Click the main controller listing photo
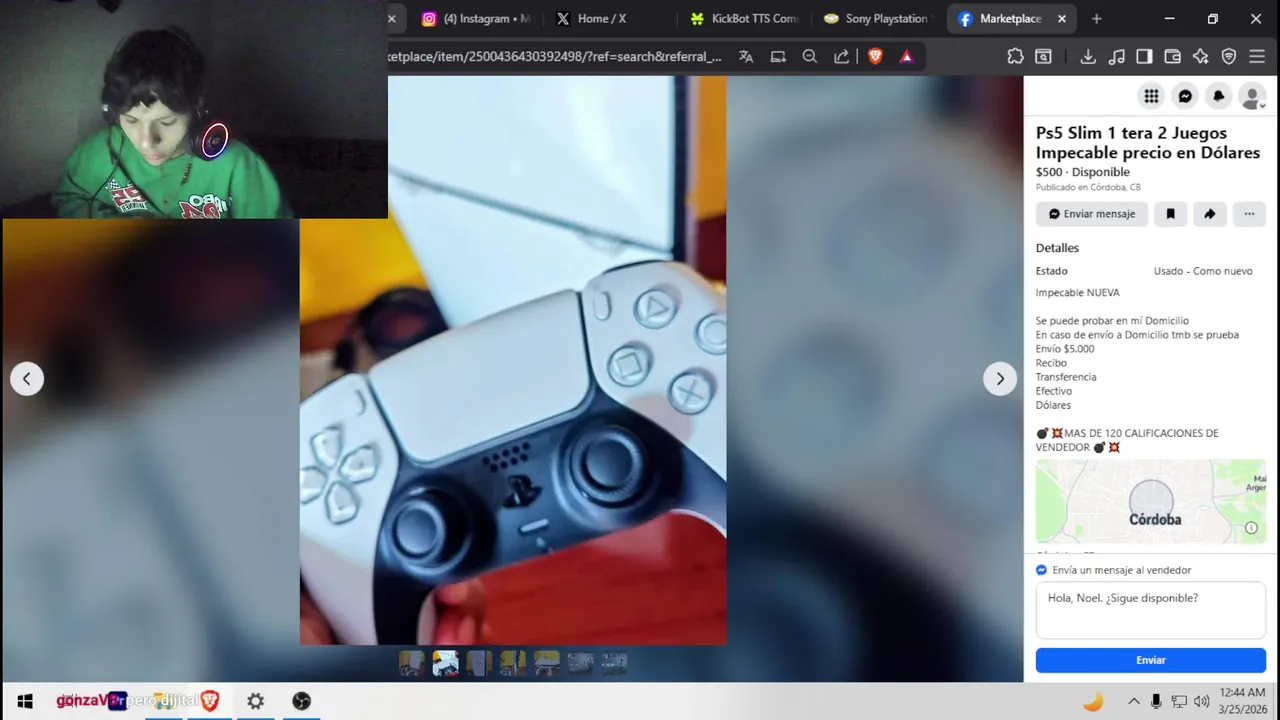 pyautogui.click(x=513, y=361)
